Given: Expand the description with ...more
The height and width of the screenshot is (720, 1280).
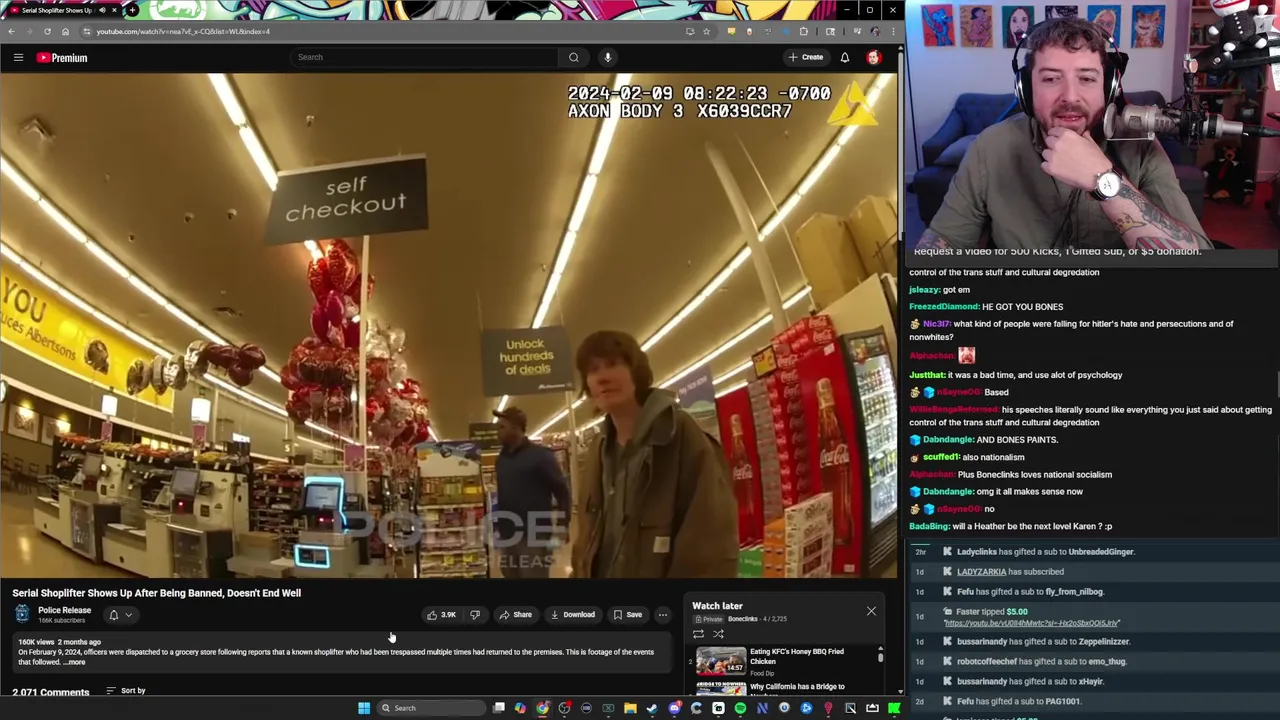Looking at the screenshot, I should coord(75,662).
